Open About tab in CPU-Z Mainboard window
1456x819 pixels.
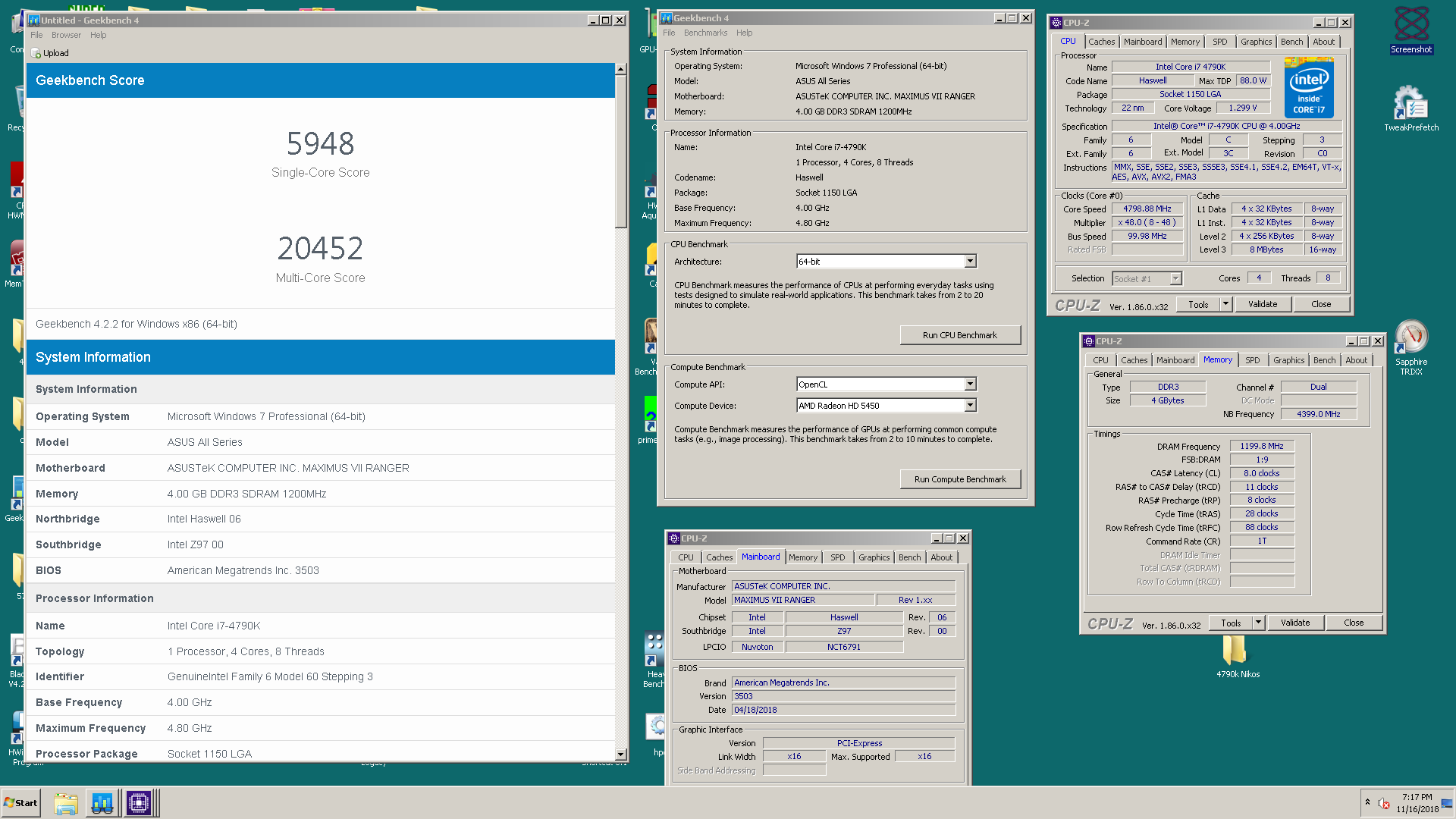(x=941, y=557)
